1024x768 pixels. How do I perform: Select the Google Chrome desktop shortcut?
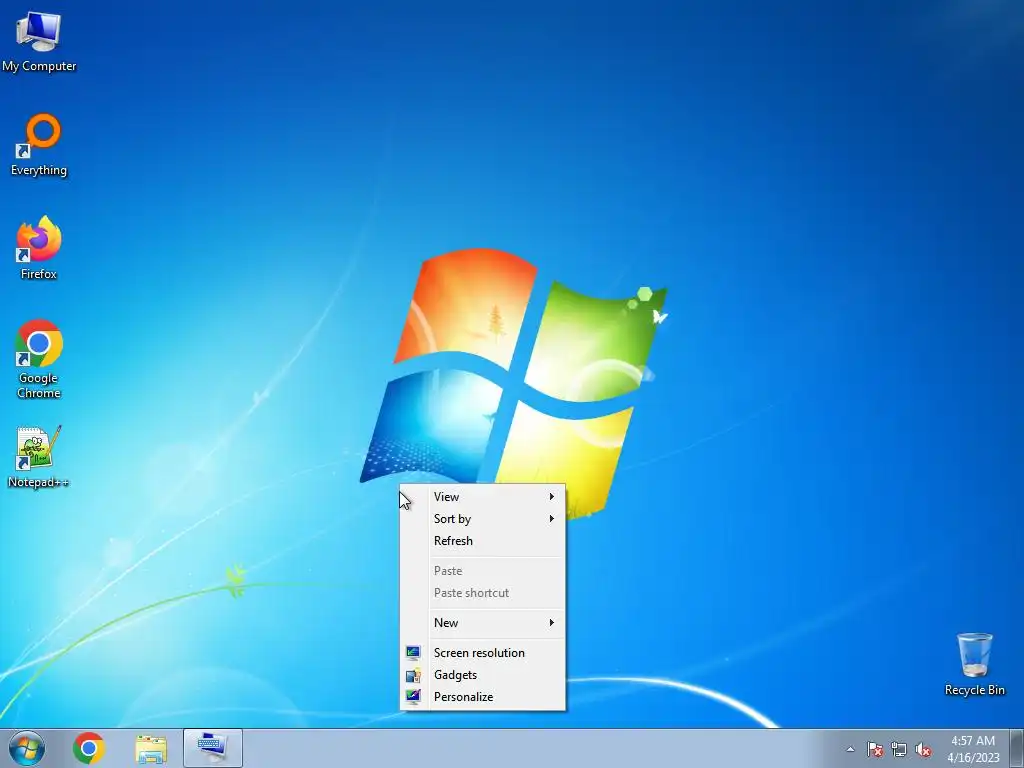tap(39, 359)
